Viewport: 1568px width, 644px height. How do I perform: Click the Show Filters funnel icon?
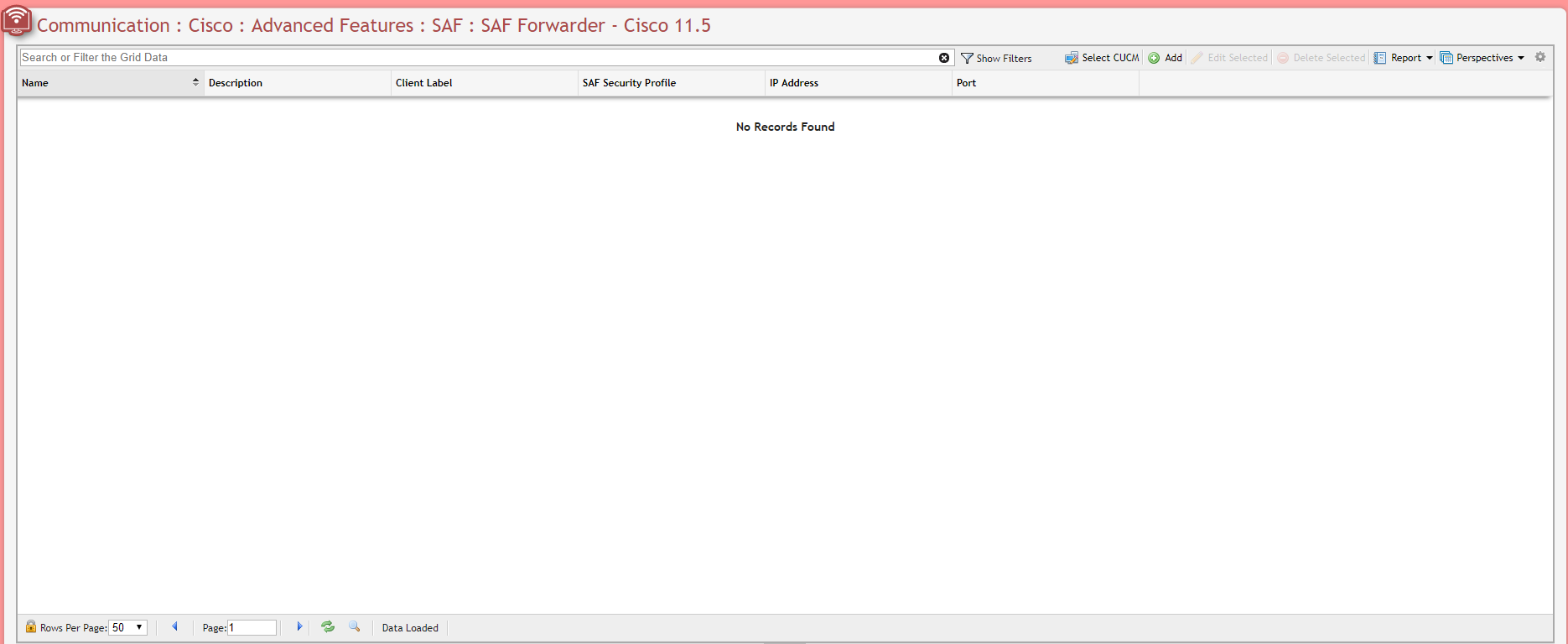(x=967, y=58)
